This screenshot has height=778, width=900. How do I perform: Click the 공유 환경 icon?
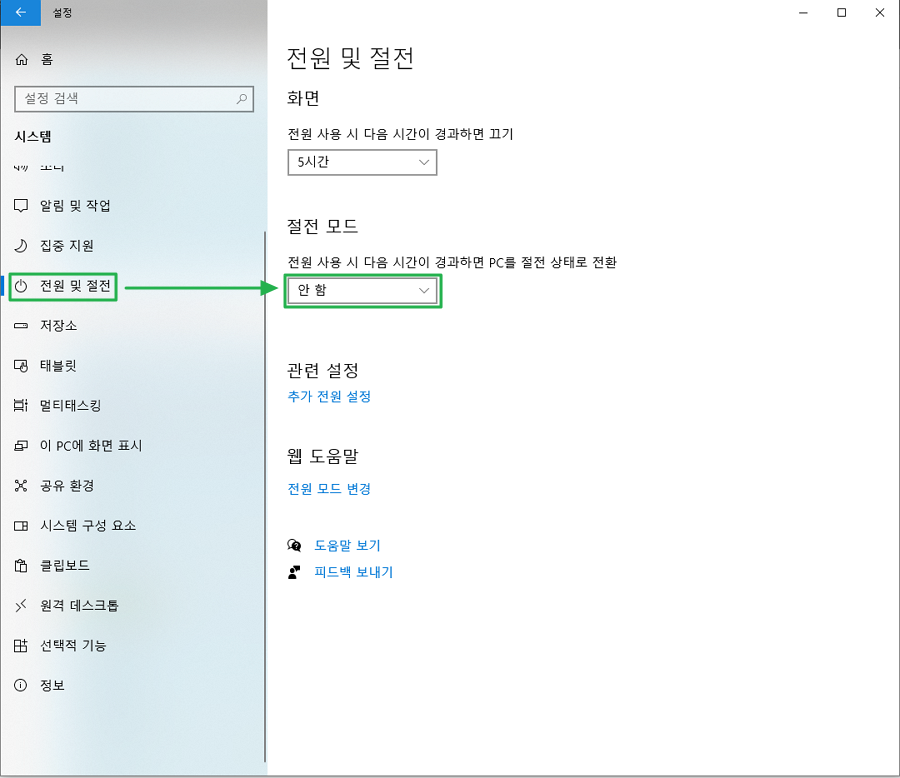tap(21, 486)
